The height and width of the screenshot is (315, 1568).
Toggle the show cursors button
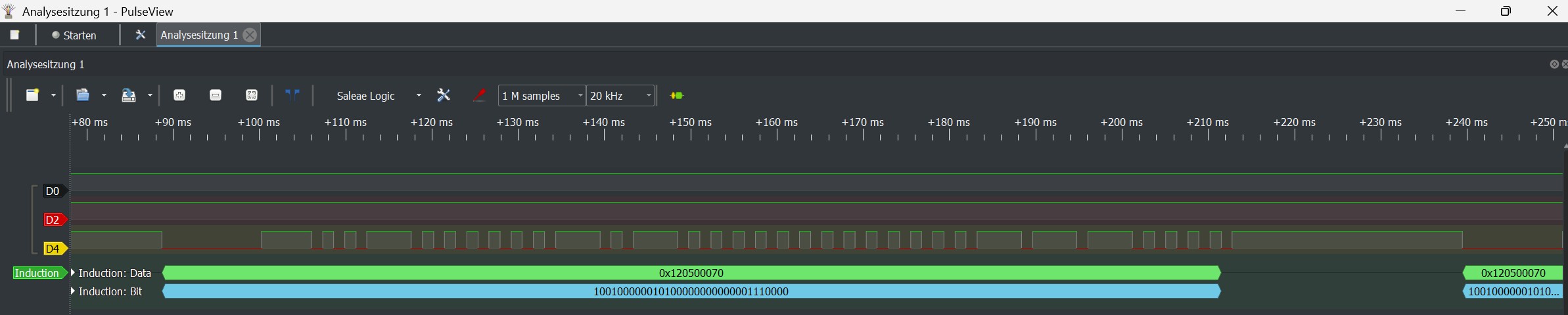(x=292, y=95)
